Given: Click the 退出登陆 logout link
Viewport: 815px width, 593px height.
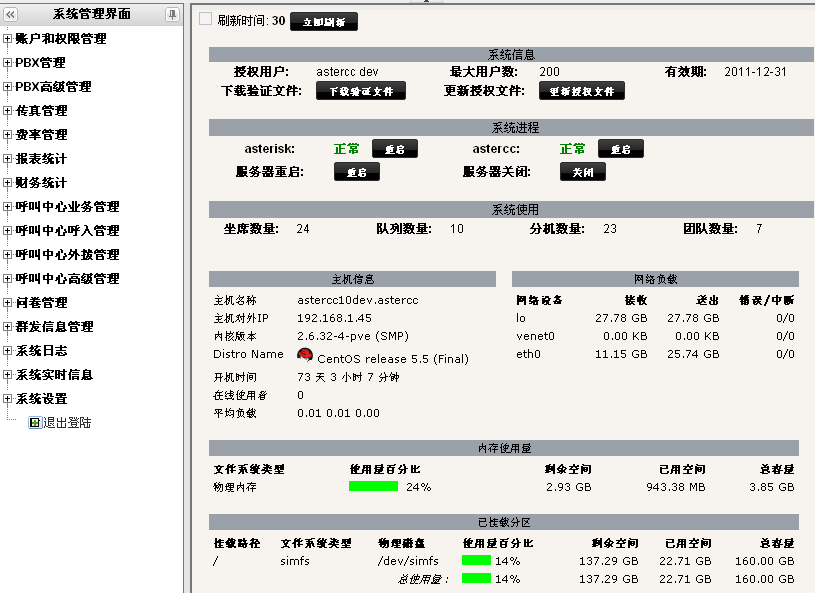Looking at the screenshot, I should tap(67, 423).
